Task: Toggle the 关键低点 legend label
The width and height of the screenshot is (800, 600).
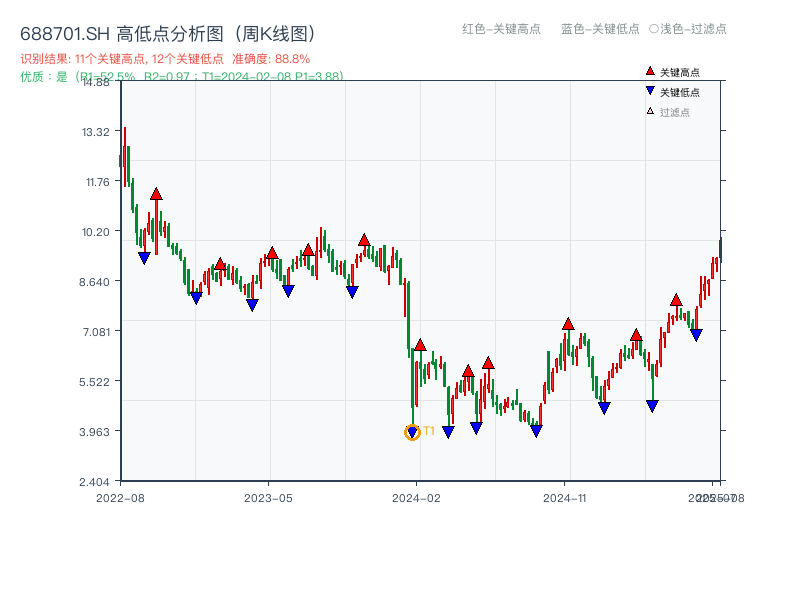Action: coord(680,93)
